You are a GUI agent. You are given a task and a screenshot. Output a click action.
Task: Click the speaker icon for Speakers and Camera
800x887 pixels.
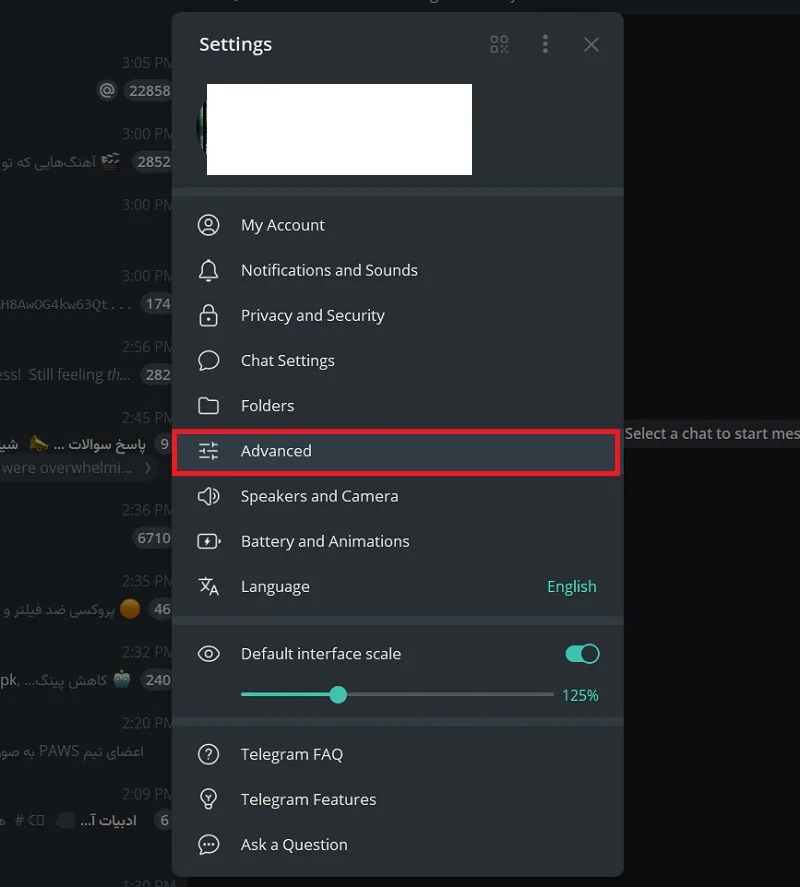coord(208,496)
